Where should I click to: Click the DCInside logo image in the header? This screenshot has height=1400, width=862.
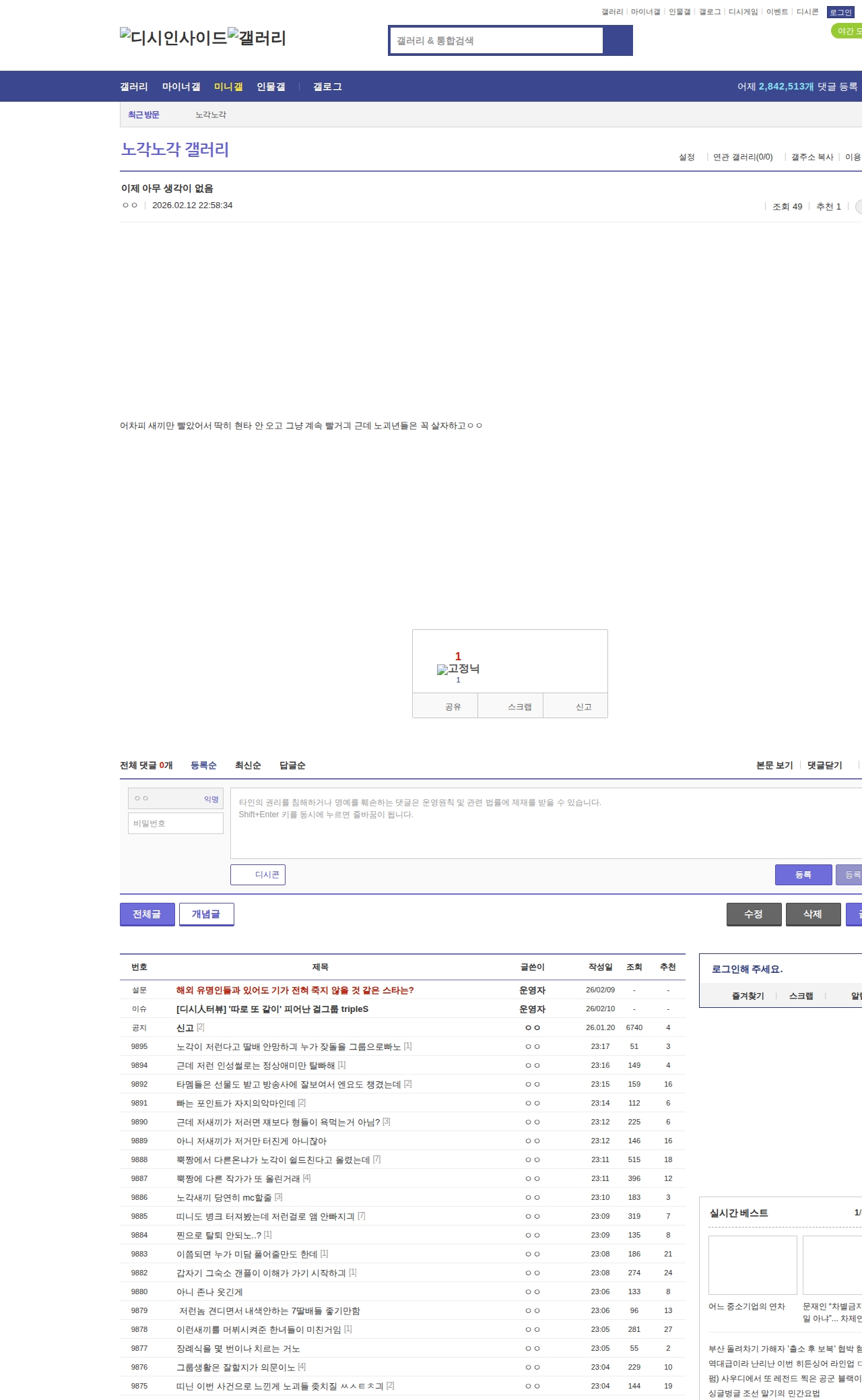click(x=173, y=38)
